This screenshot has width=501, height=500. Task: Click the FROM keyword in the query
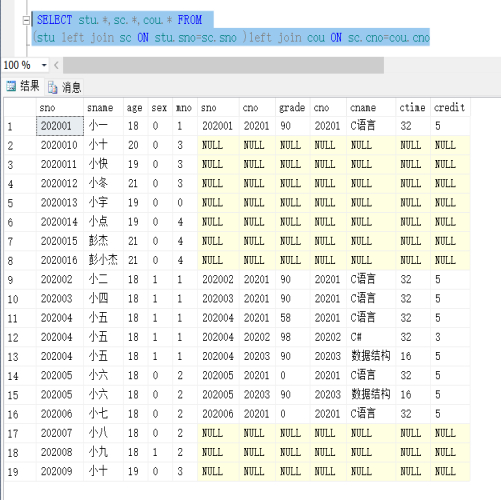(189, 20)
